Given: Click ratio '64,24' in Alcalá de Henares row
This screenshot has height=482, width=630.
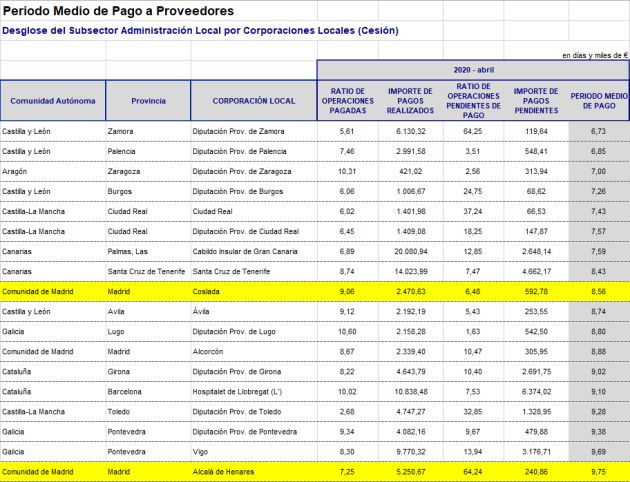Looking at the screenshot, I should click(473, 472).
